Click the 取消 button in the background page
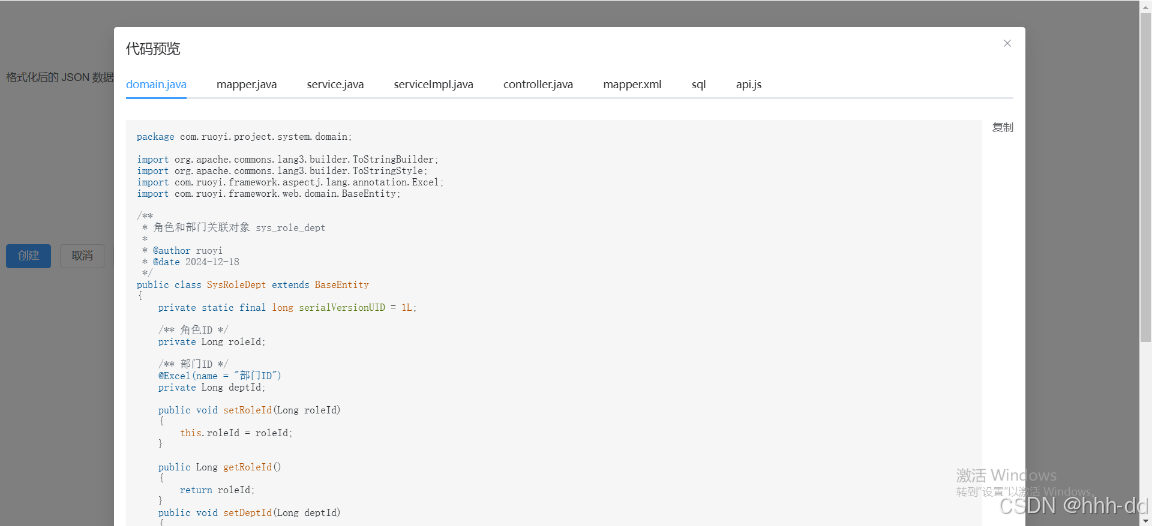1152x526 pixels. point(82,256)
